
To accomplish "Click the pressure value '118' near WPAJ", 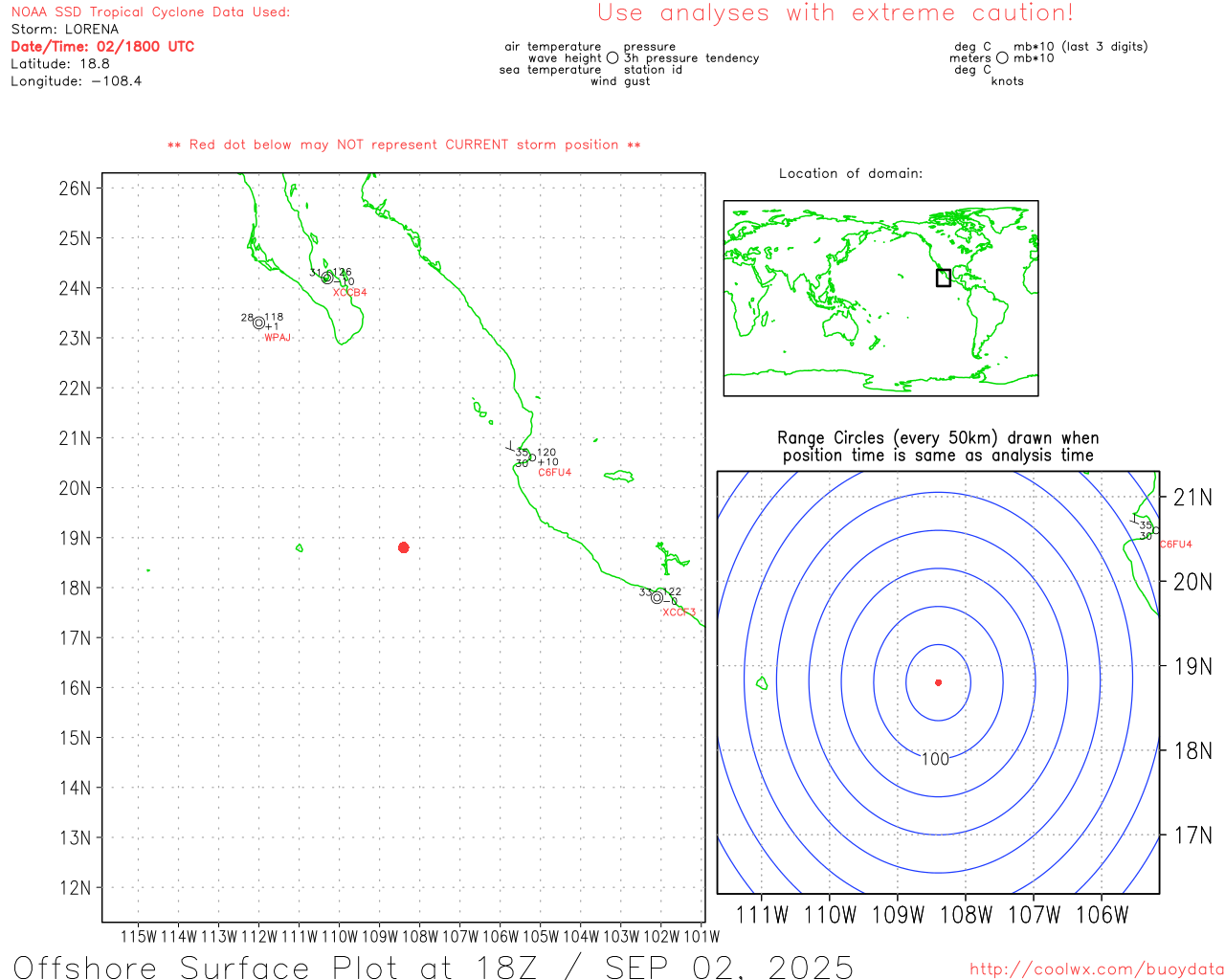I will point(274,317).
